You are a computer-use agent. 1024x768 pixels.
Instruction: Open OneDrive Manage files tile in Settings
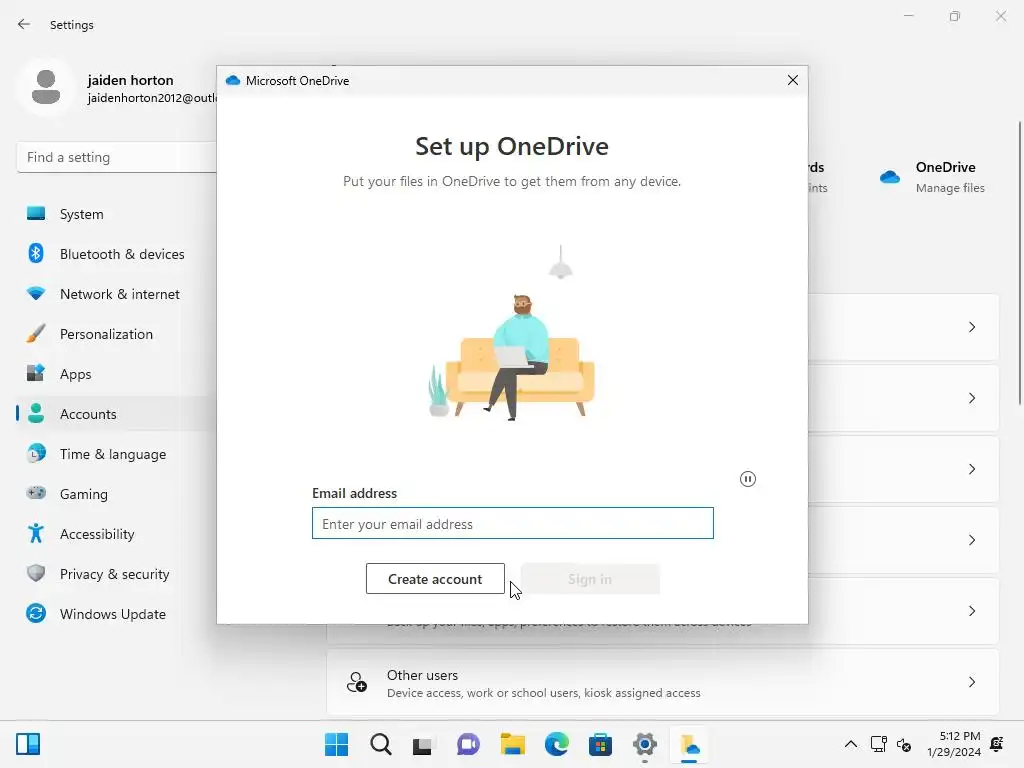coord(932,177)
